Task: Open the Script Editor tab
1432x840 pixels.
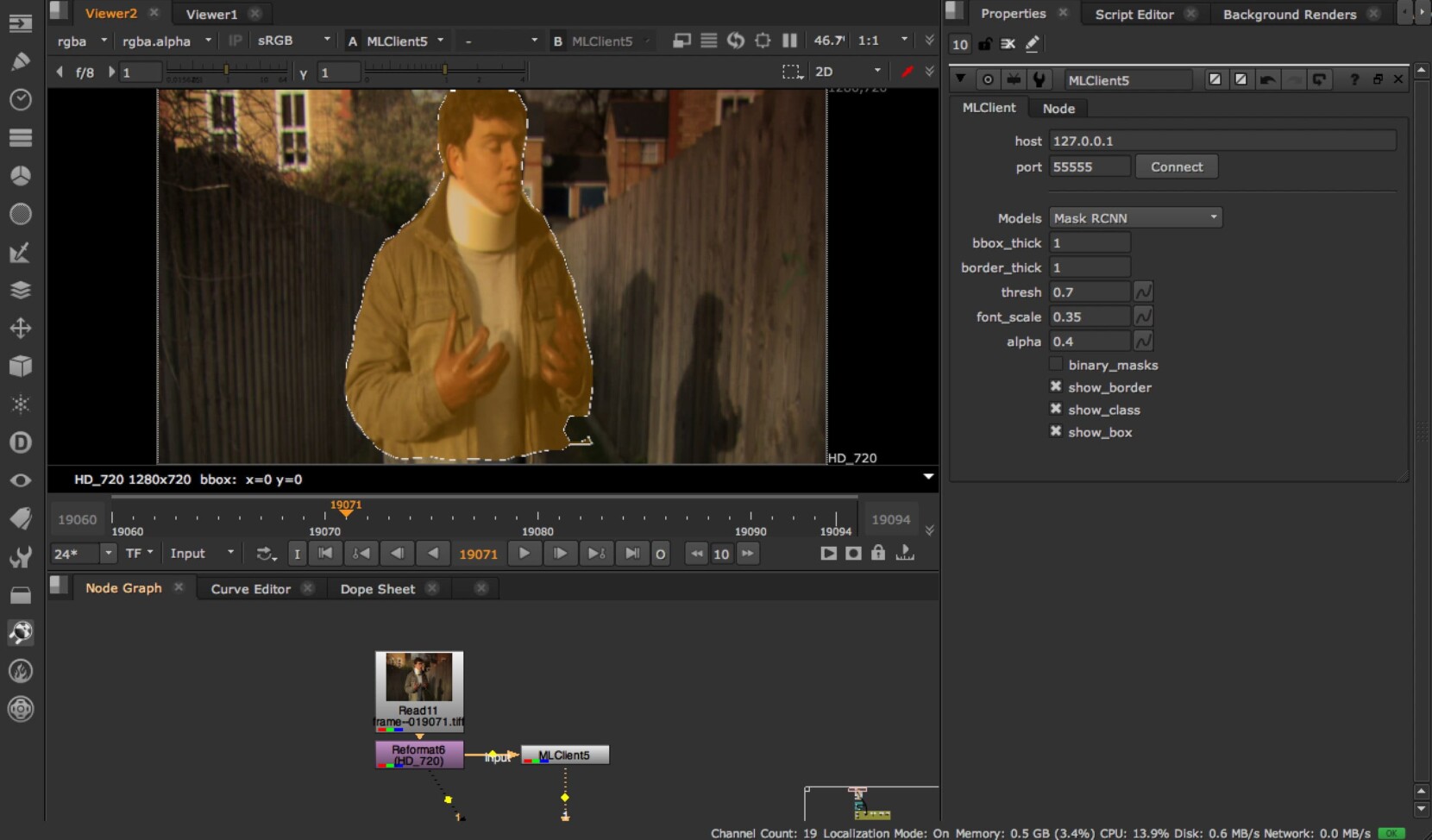Action: coord(1134,14)
